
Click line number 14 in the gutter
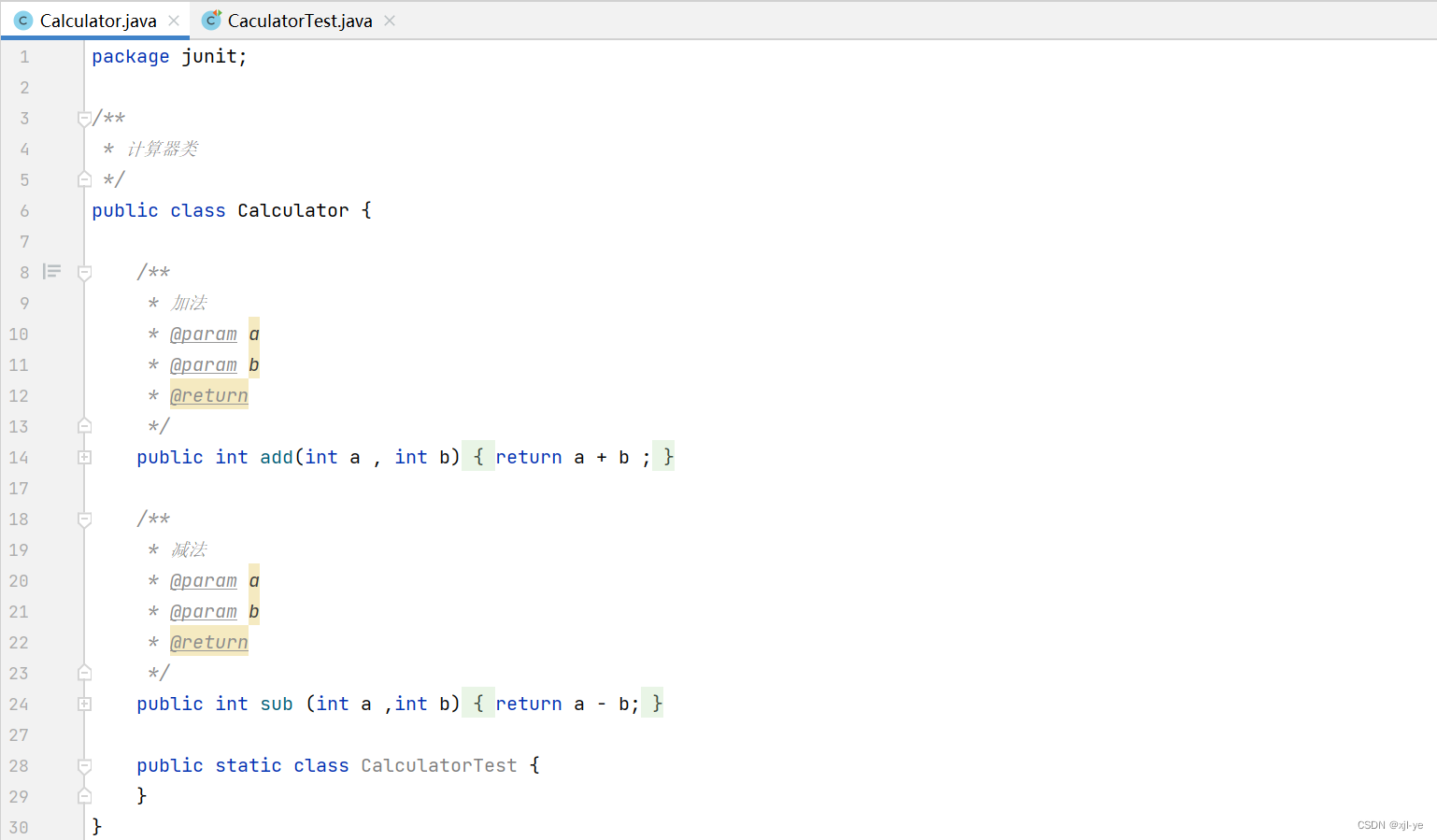click(x=19, y=458)
